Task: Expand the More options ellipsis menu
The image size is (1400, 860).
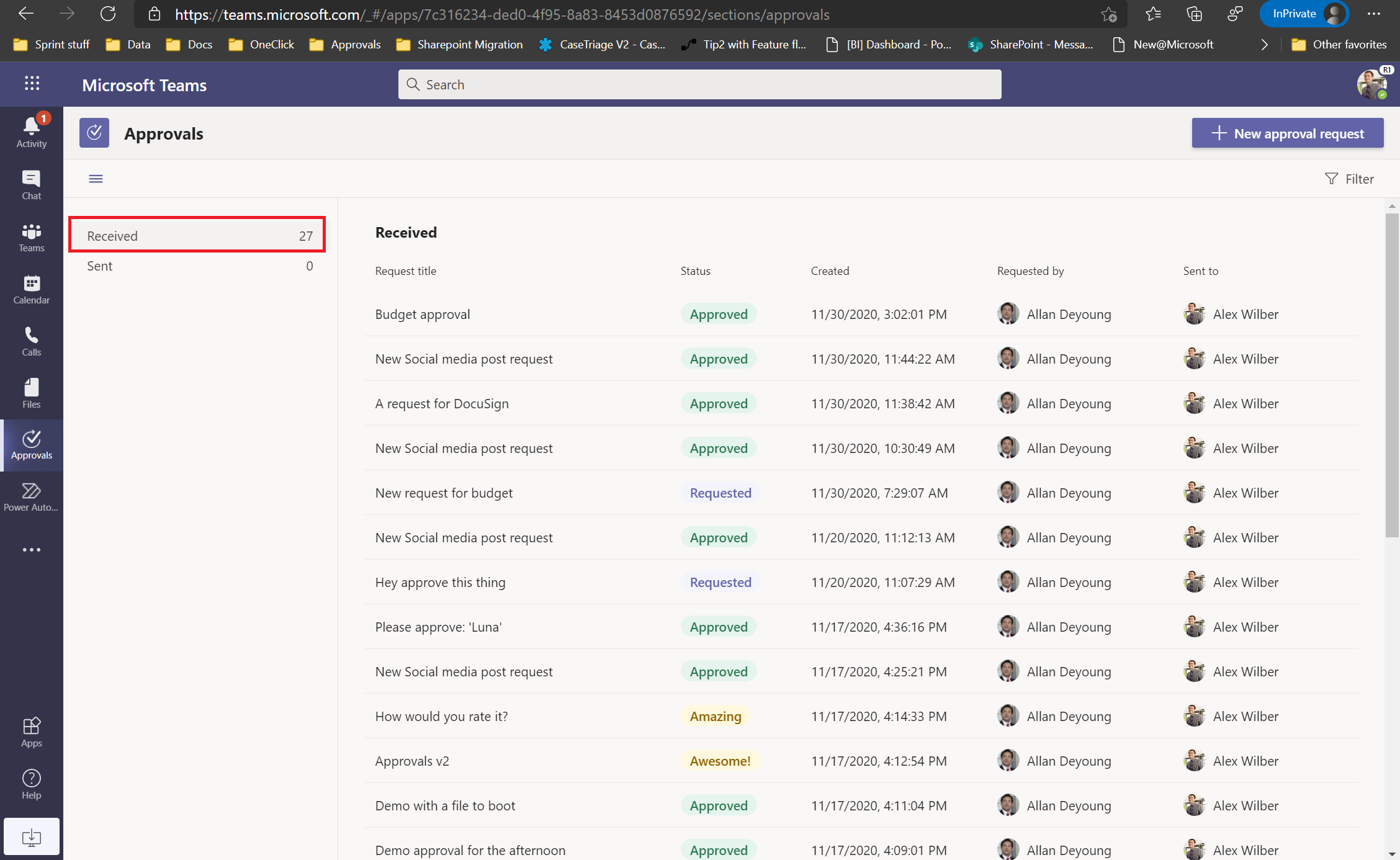Action: (x=31, y=550)
